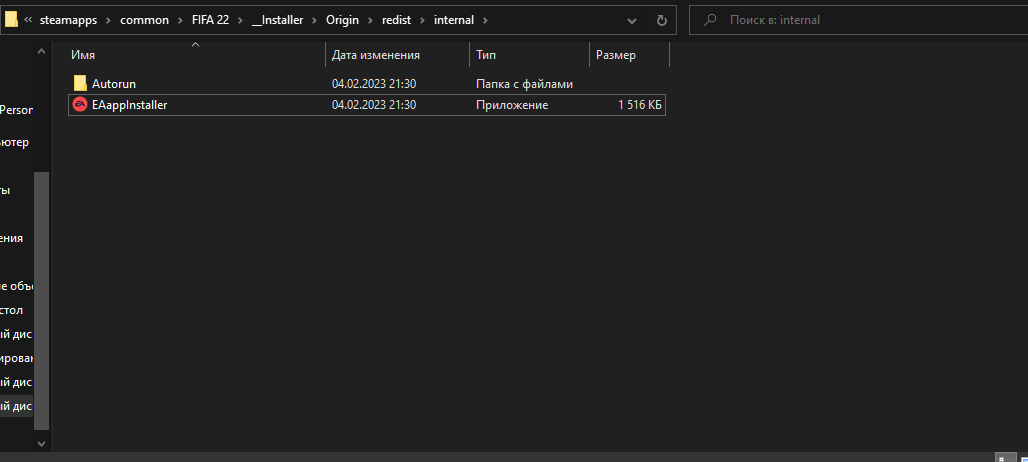Go to the Origin breadcrumb

tap(342, 20)
